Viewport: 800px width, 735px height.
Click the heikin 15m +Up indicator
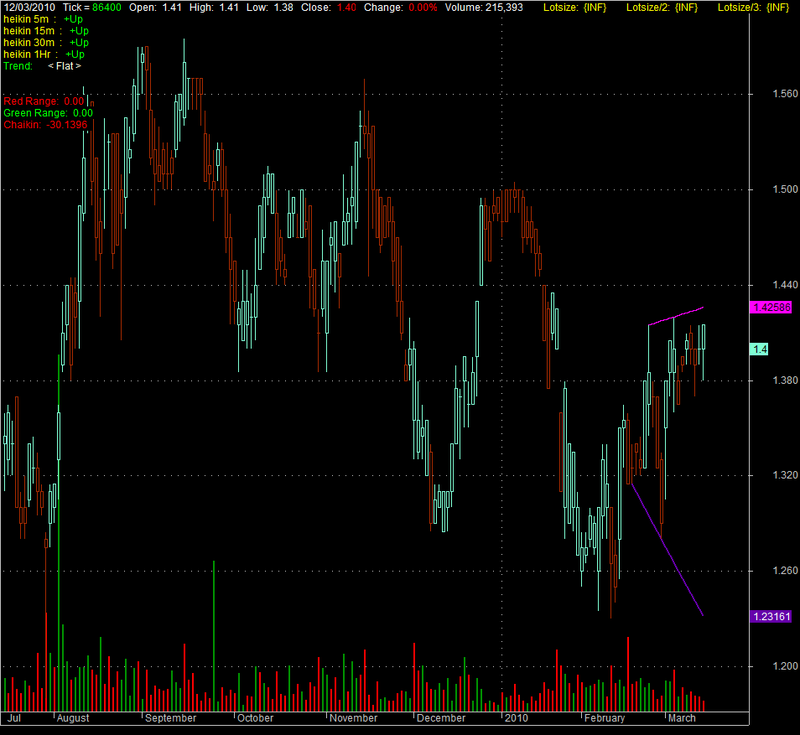point(46,31)
